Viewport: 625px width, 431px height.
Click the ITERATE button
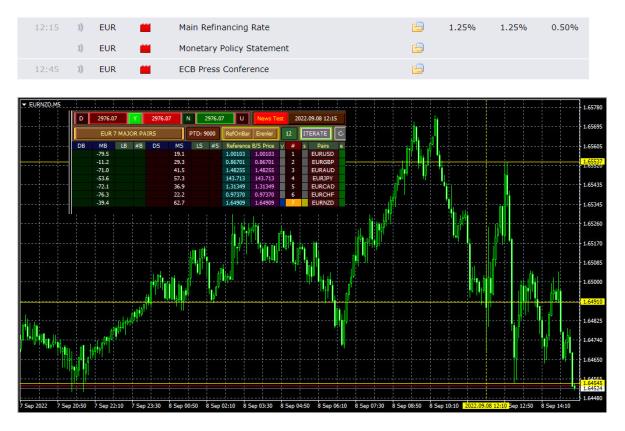[315, 134]
